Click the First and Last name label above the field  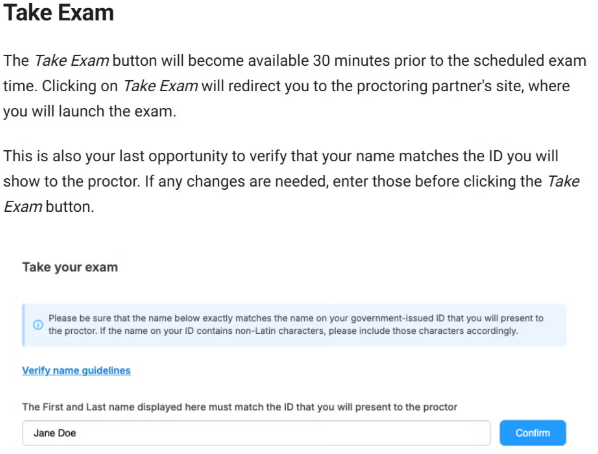coord(240,407)
